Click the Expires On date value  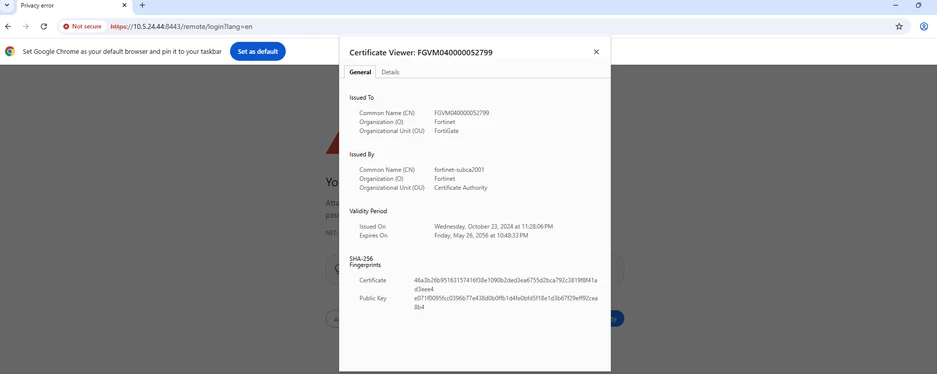click(x=481, y=235)
